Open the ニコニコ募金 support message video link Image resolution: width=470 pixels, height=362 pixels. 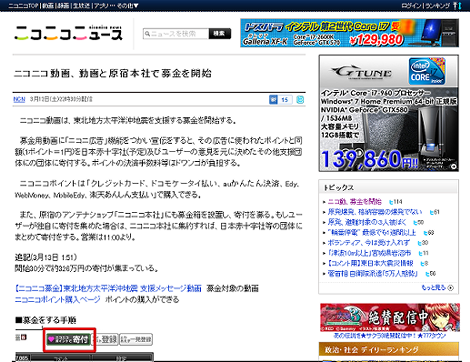(108, 288)
